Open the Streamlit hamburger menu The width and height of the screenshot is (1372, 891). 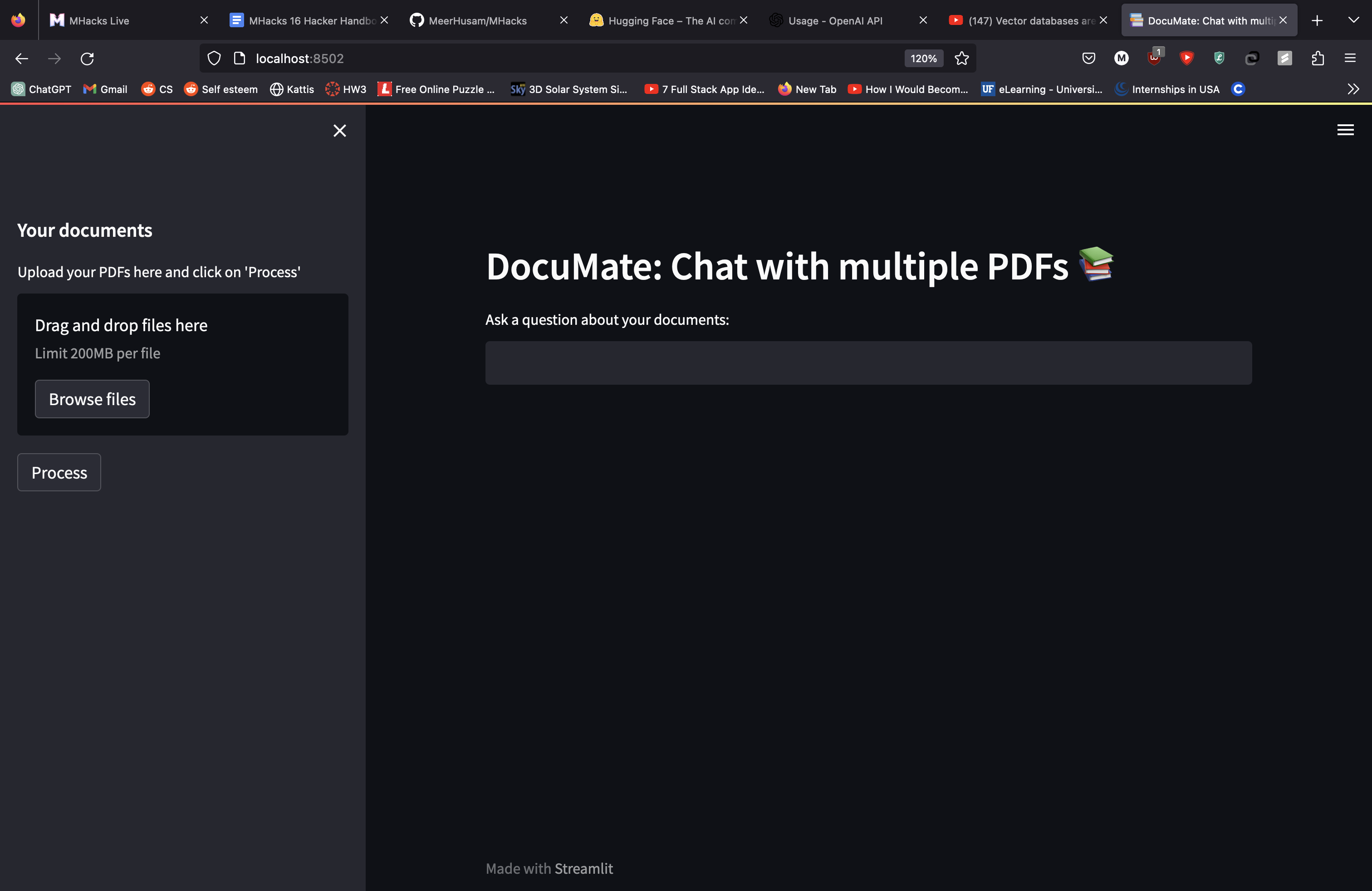[1345, 130]
